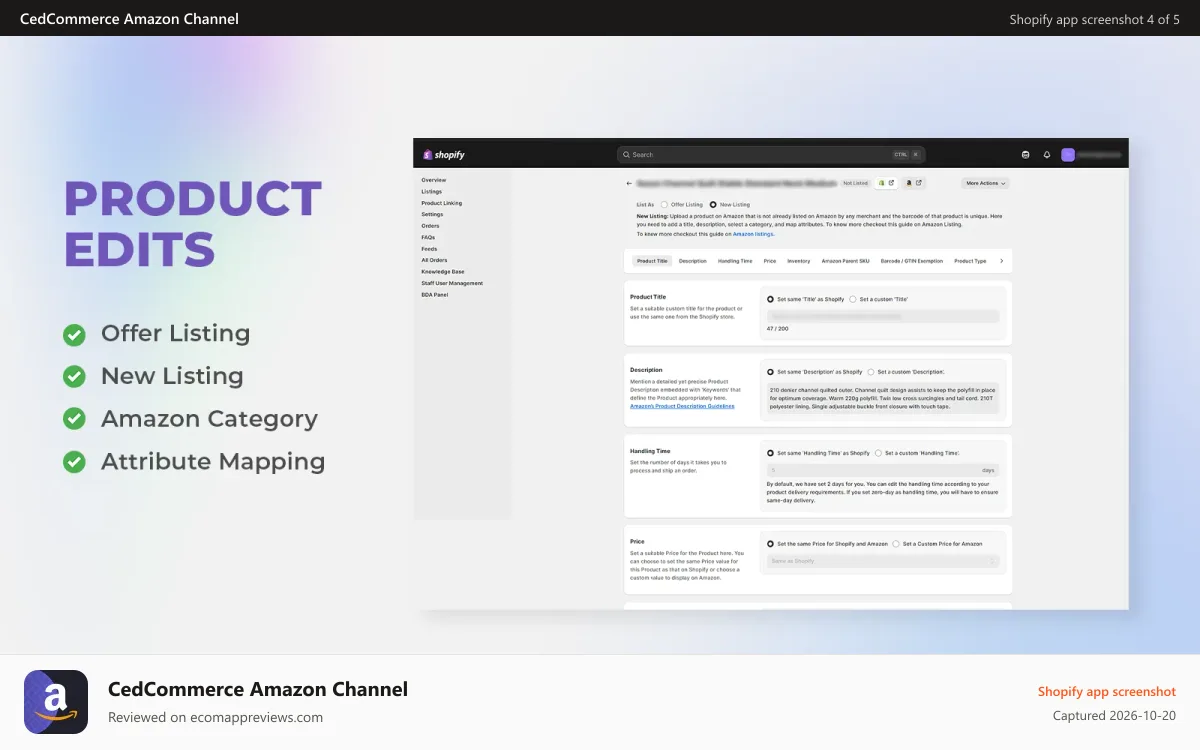Choose Set a custom 'Title'
Image resolution: width=1200 pixels, height=750 pixels.
(x=853, y=299)
